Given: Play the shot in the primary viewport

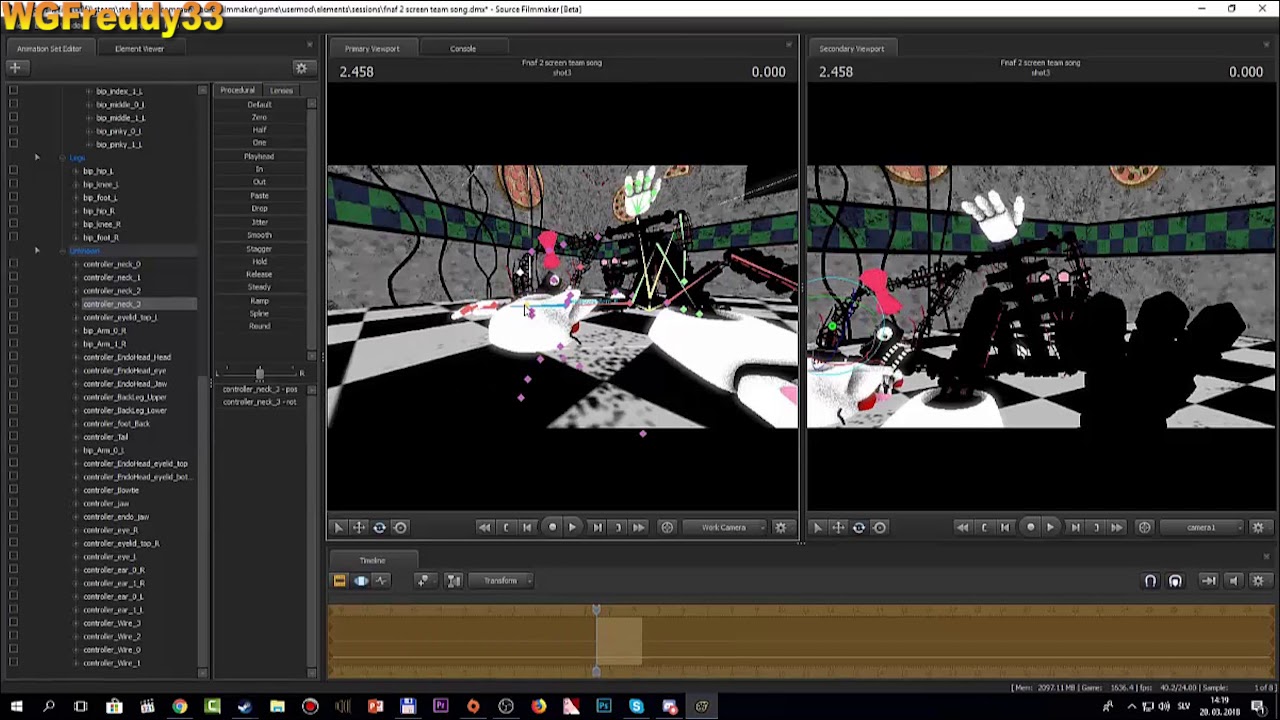Looking at the screenshot, I should pos(572,527).
